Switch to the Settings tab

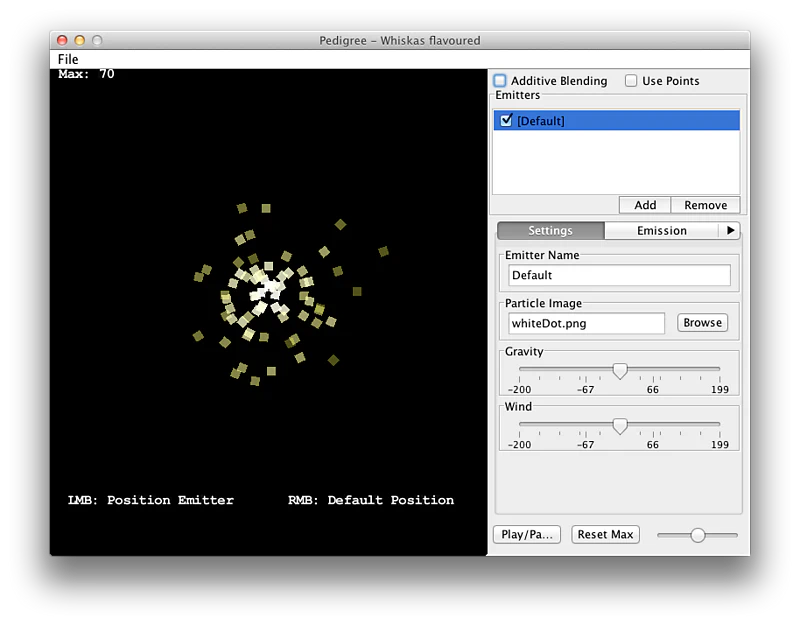pyautogui.click(x=551, y=231)
